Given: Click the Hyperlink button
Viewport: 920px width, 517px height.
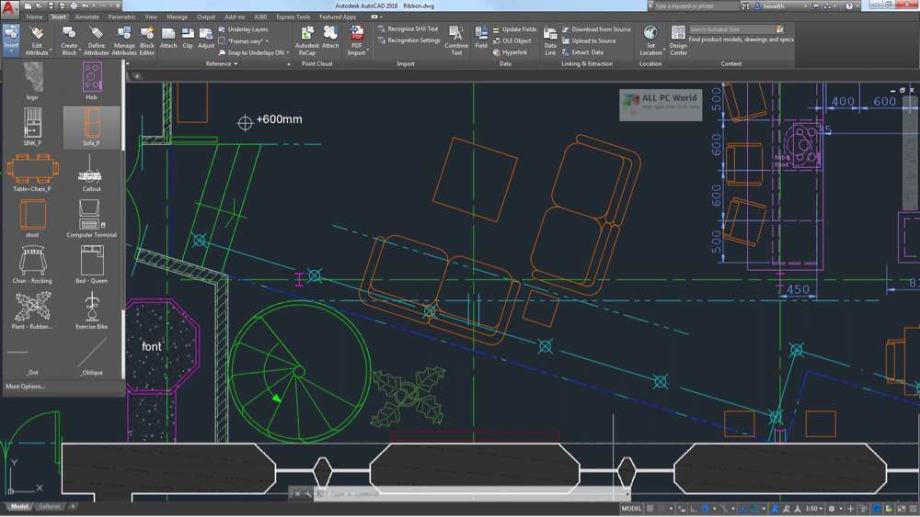Looking at the screenshot, I should [x=515, y=52].
